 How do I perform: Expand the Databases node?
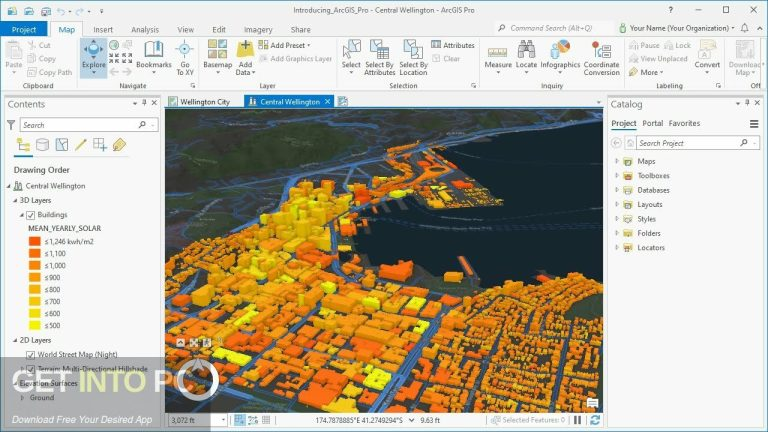tap(617, 190)
